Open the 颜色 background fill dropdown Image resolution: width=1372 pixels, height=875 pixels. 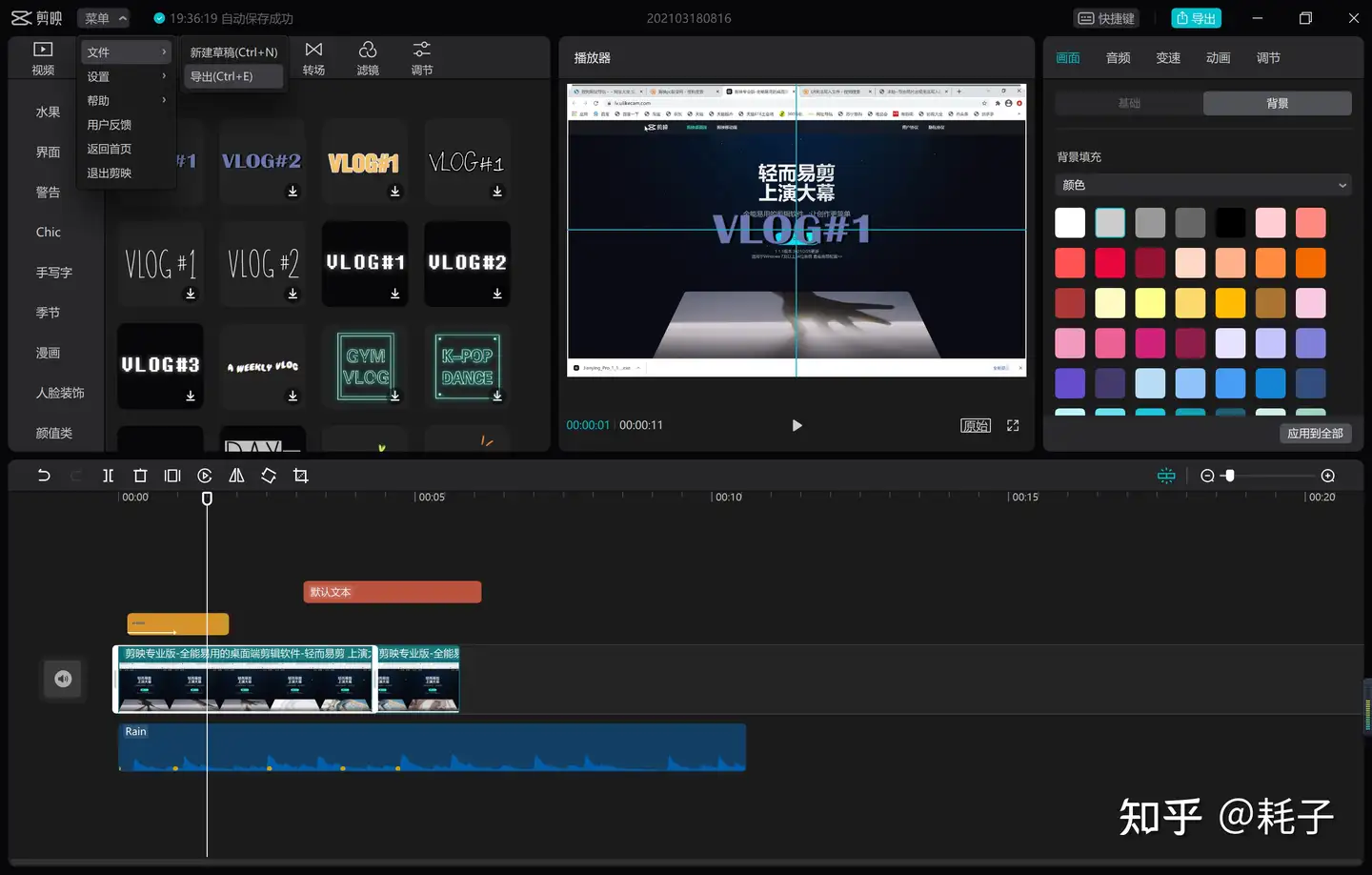(1203, 185)
